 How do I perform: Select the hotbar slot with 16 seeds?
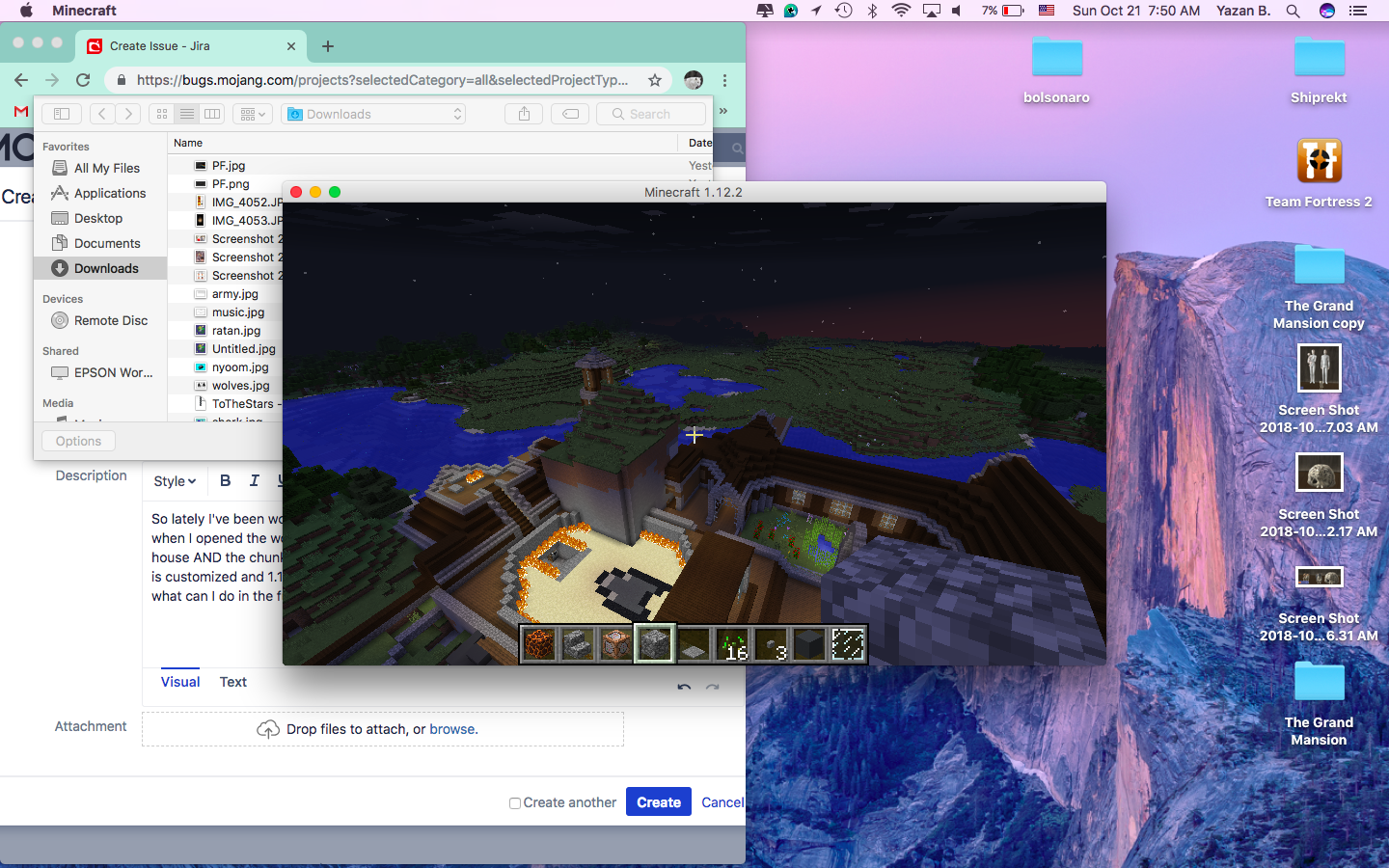pyautogui.click(x=732, y=644)
